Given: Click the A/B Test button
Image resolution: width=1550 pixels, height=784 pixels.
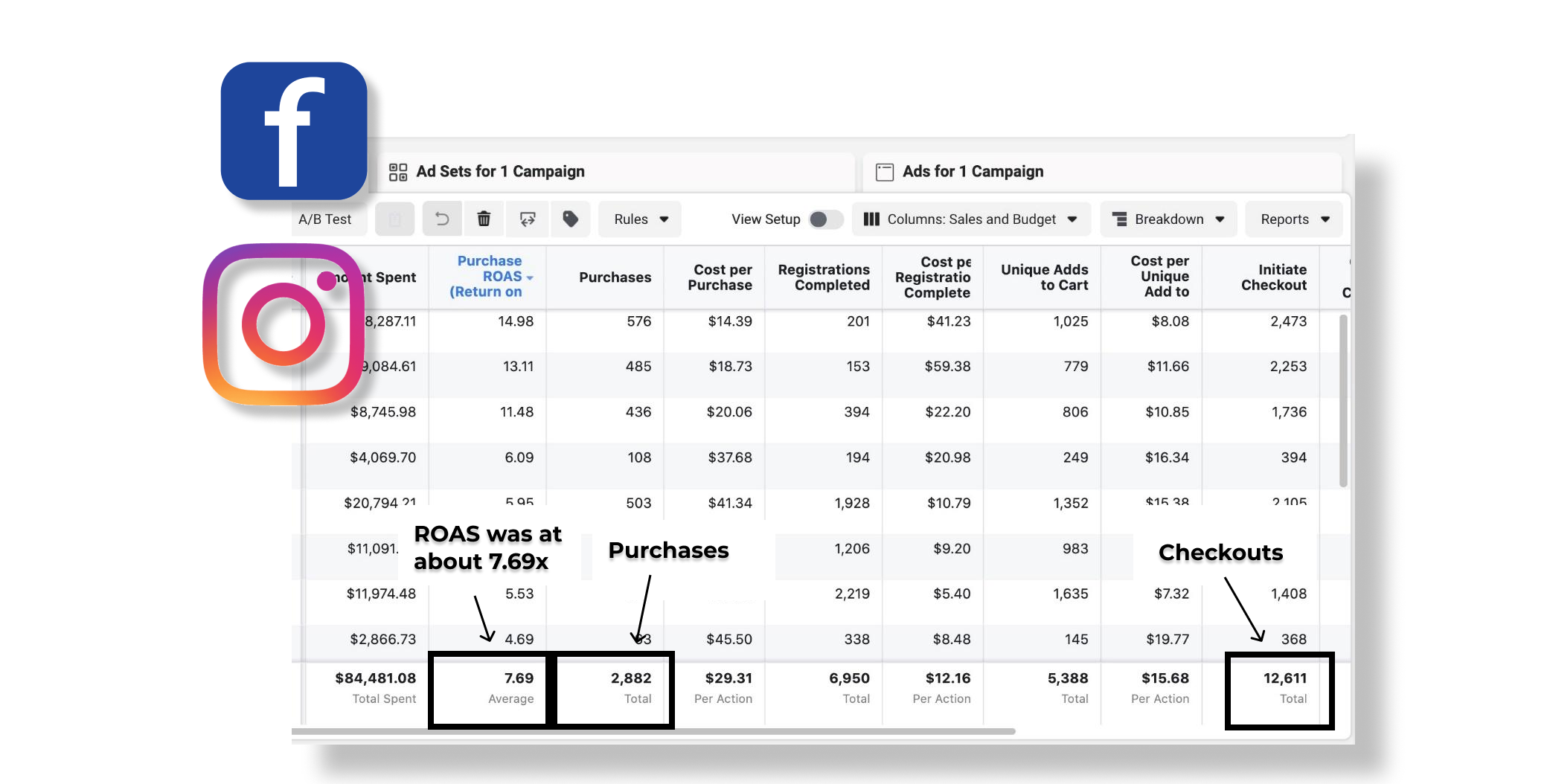Looking at the screenshot, I should click(x=324, y=219).
